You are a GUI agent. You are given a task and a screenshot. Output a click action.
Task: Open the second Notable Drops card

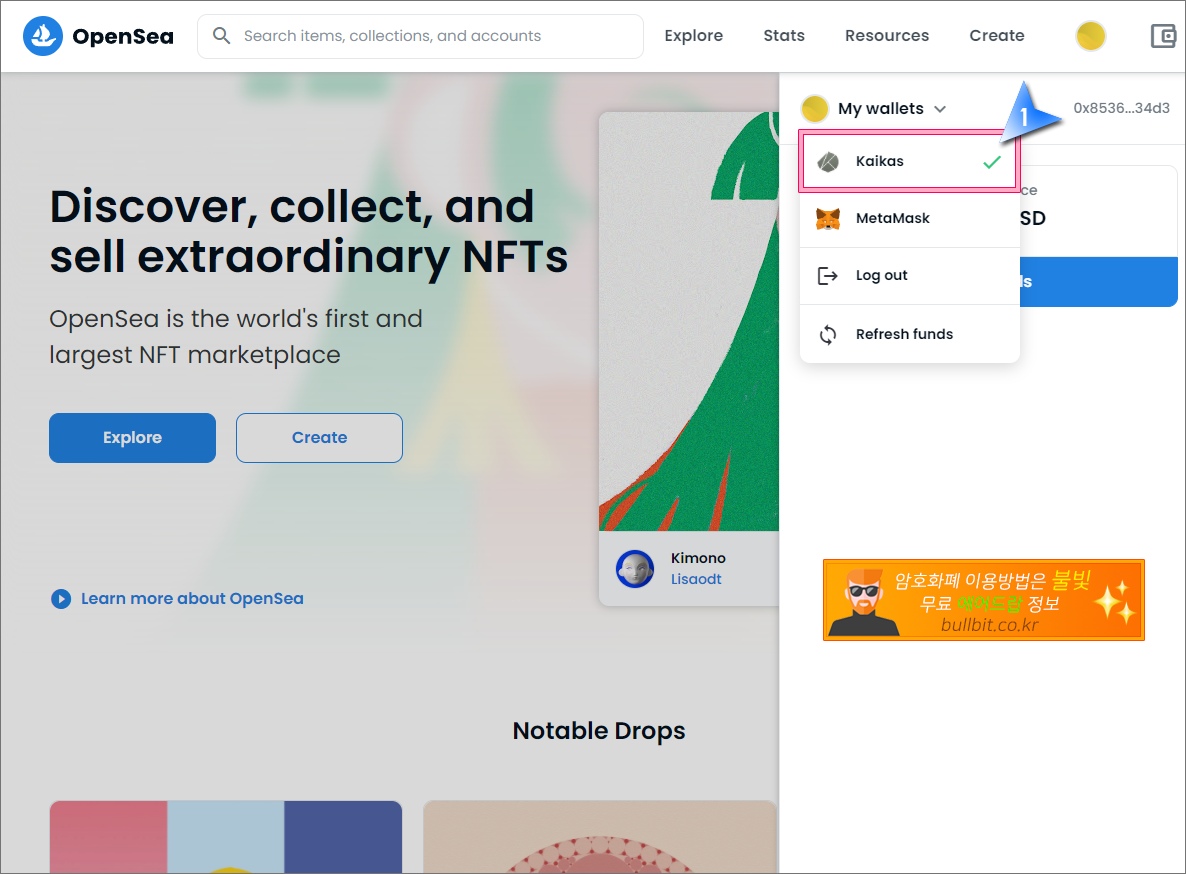[x=600, y=837]
